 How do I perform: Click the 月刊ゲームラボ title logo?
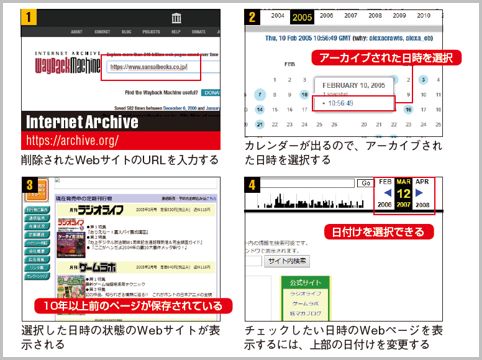pyautogui.click(x=93, y=267)
